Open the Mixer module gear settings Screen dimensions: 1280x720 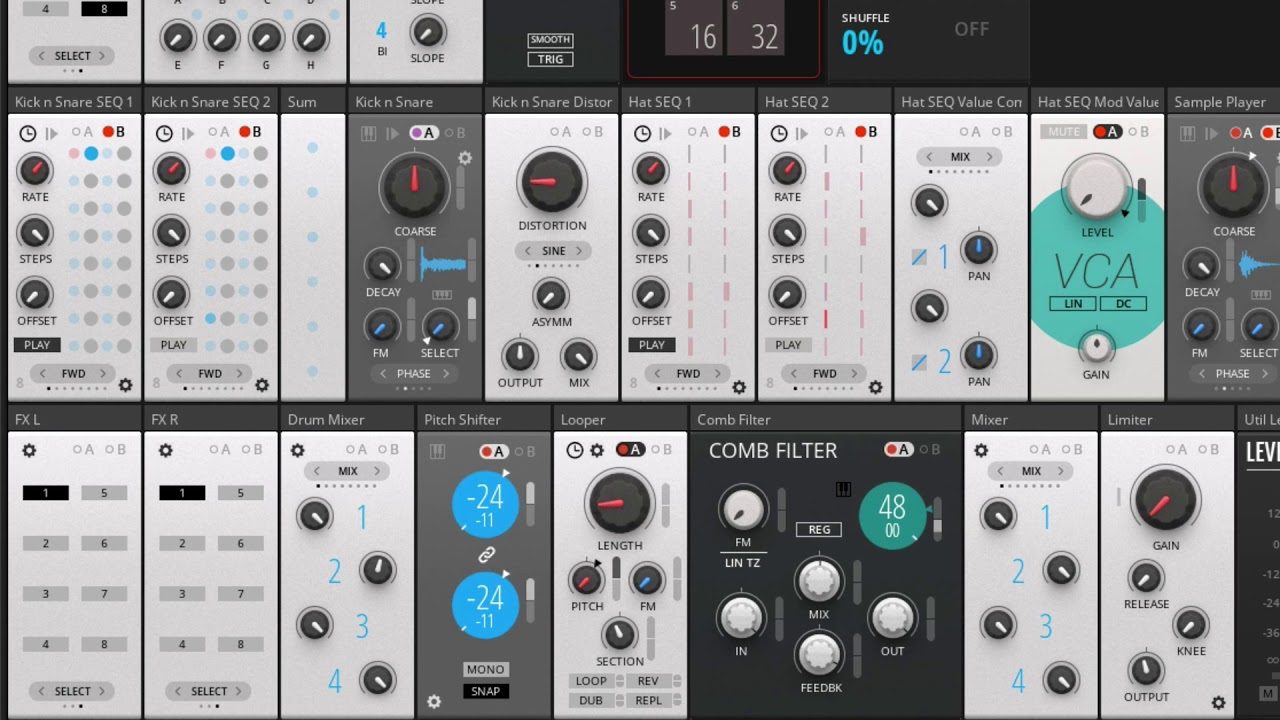(981, 451)
